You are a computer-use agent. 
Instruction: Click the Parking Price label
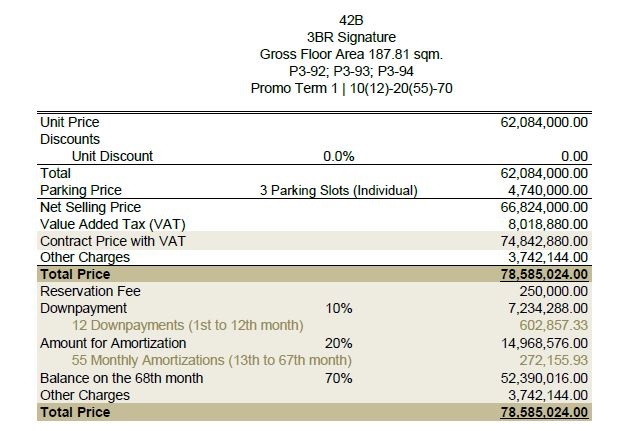coord(81,190)
